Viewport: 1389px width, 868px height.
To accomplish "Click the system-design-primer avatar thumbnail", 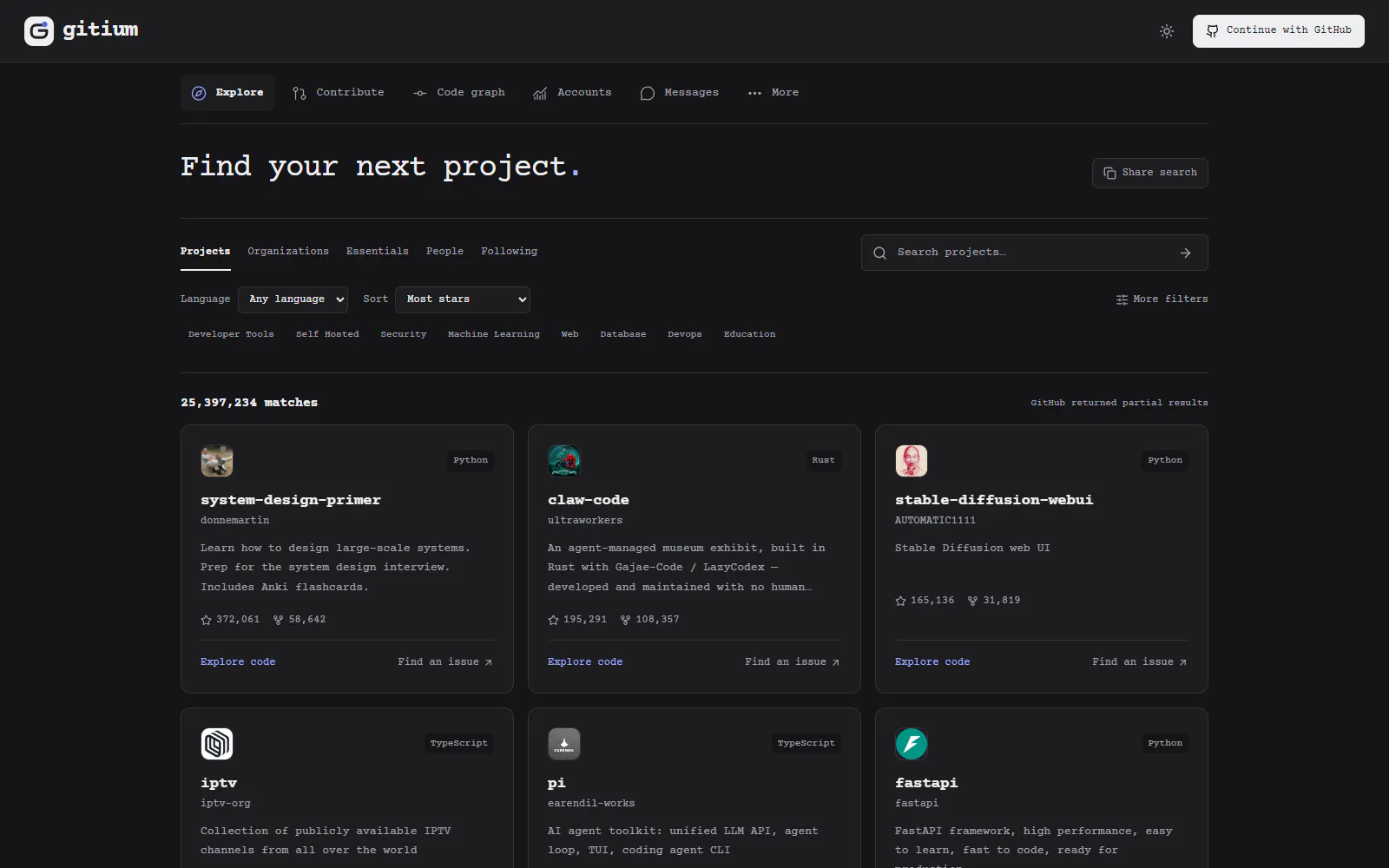I will coord(217,461).
